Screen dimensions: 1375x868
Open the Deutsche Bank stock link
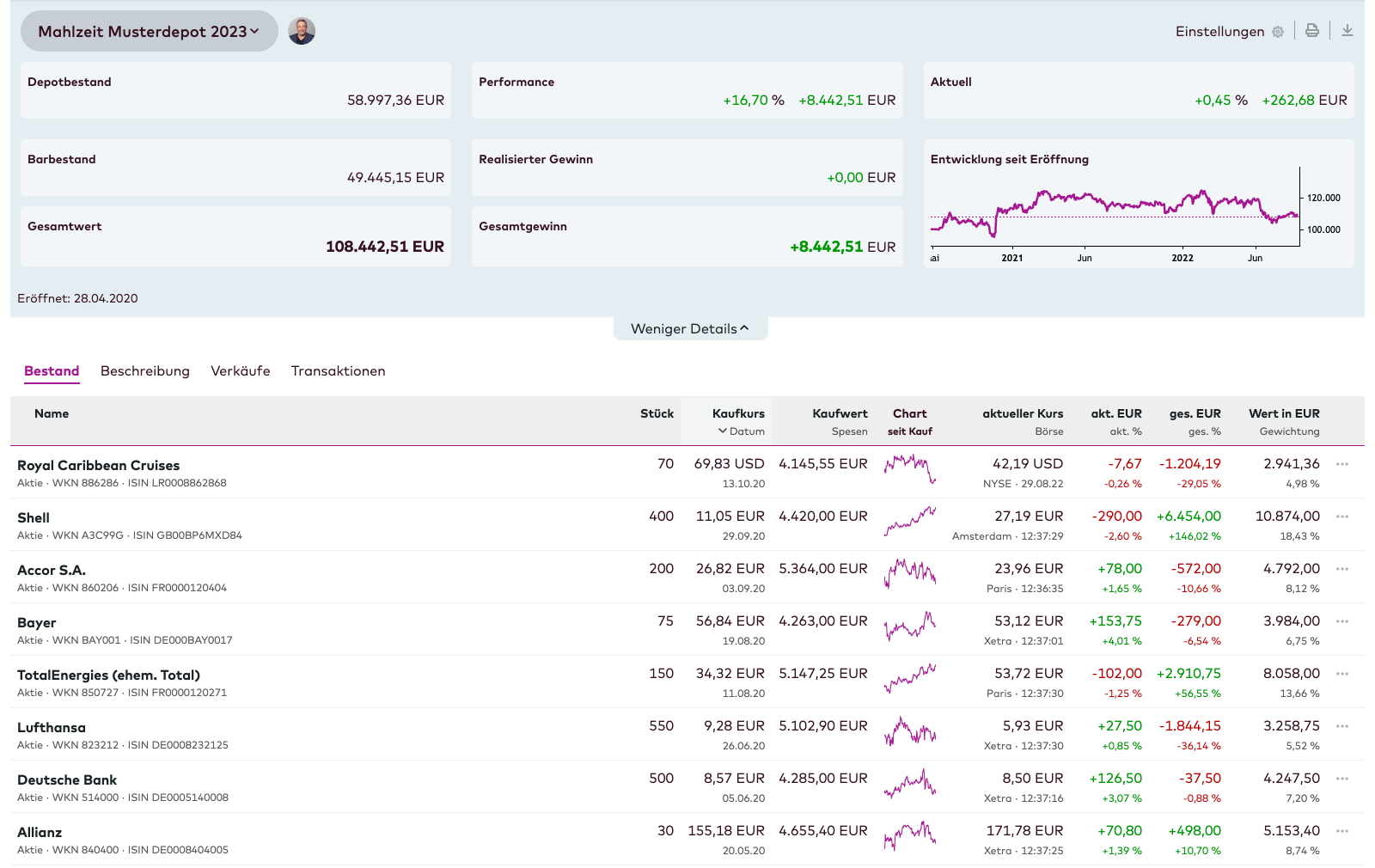click(67, 779)
